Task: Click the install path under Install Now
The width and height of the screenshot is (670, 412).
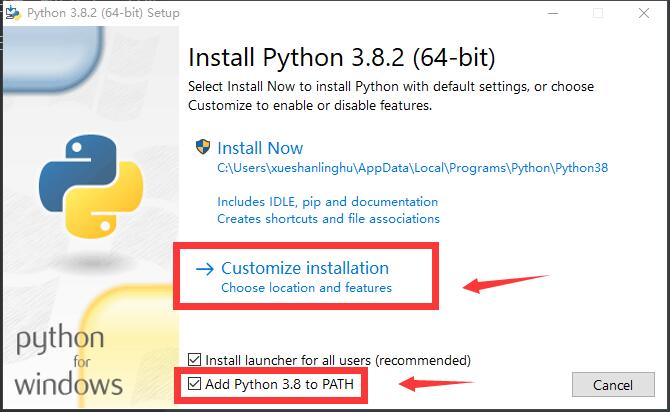Action: 412,168
